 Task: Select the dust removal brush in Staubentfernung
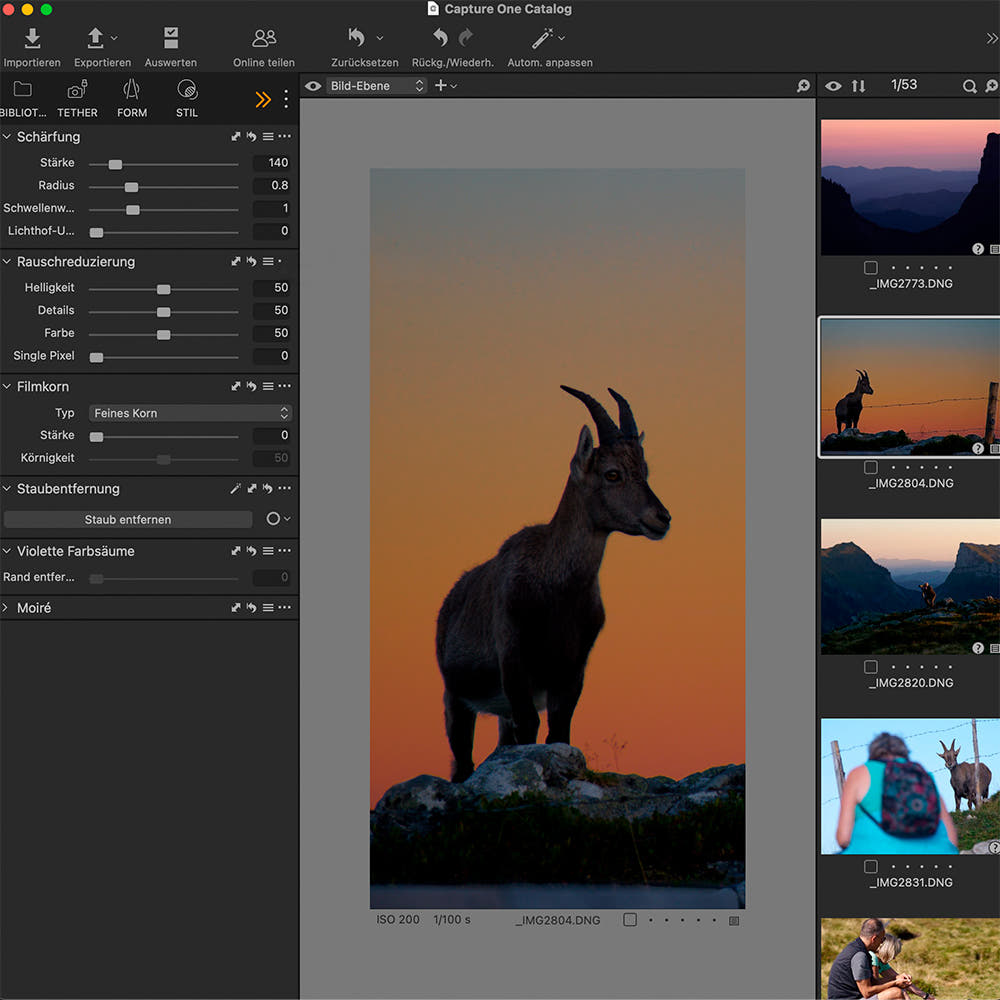(235, 489)
